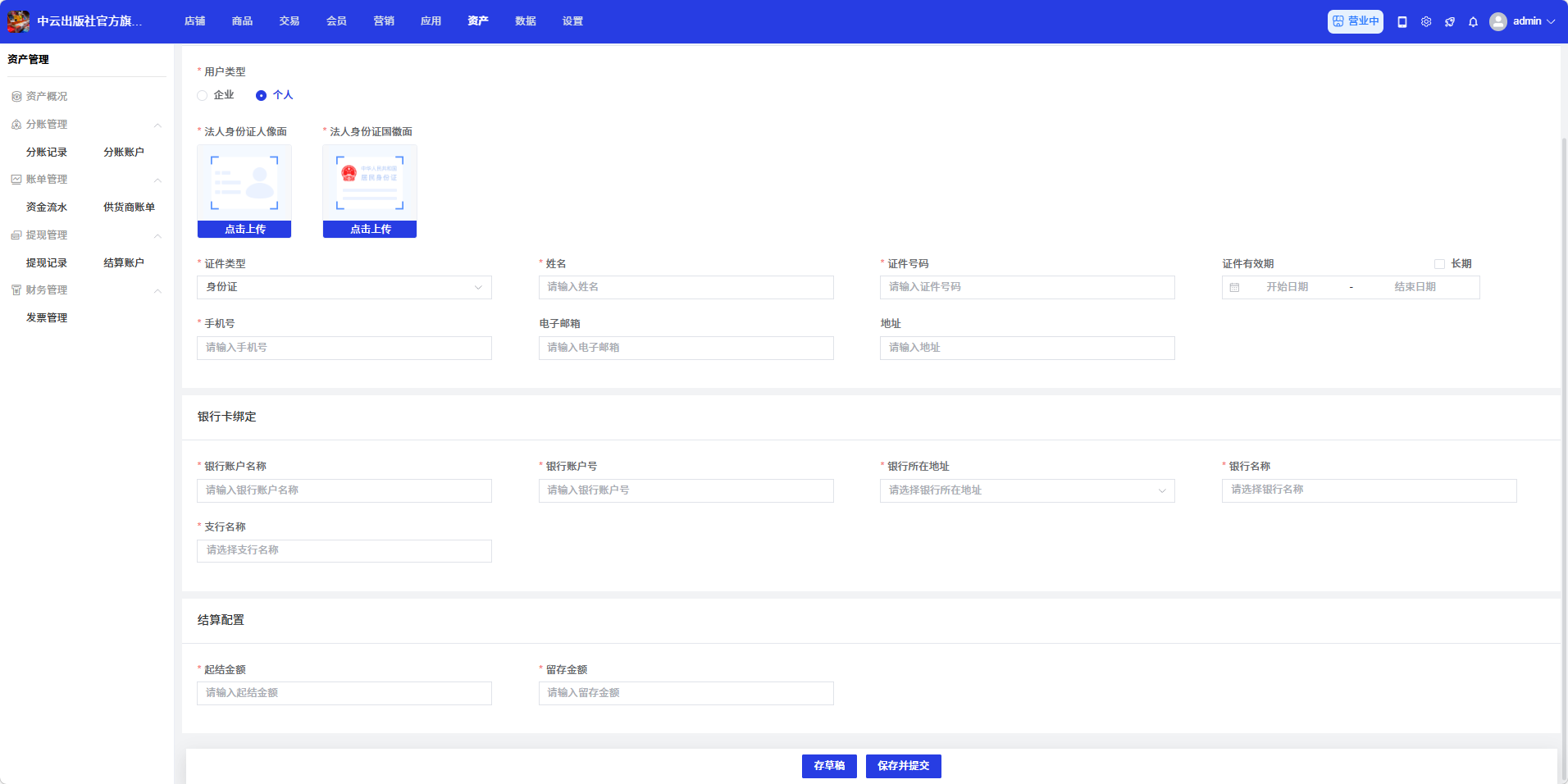
Task: Click the rocket icon in header
Action: (x=1450, y=22)
